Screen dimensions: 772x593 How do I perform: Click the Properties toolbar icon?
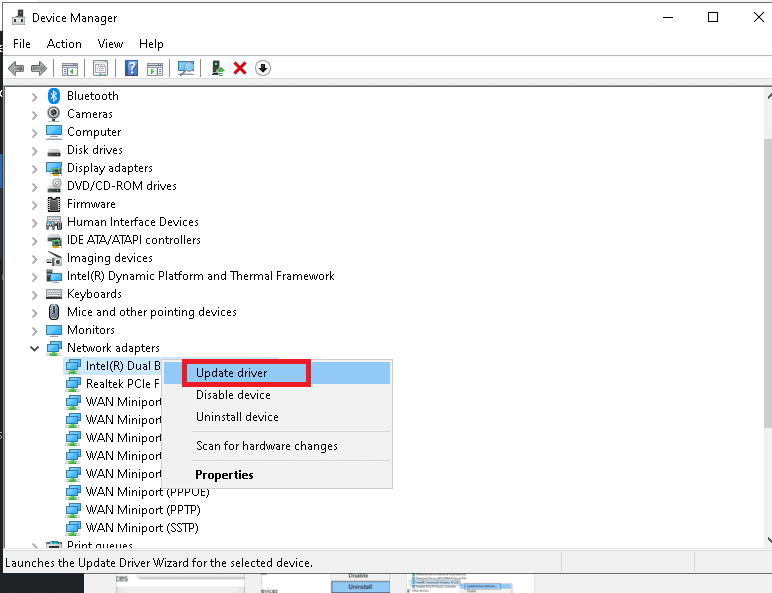(100, 68)
